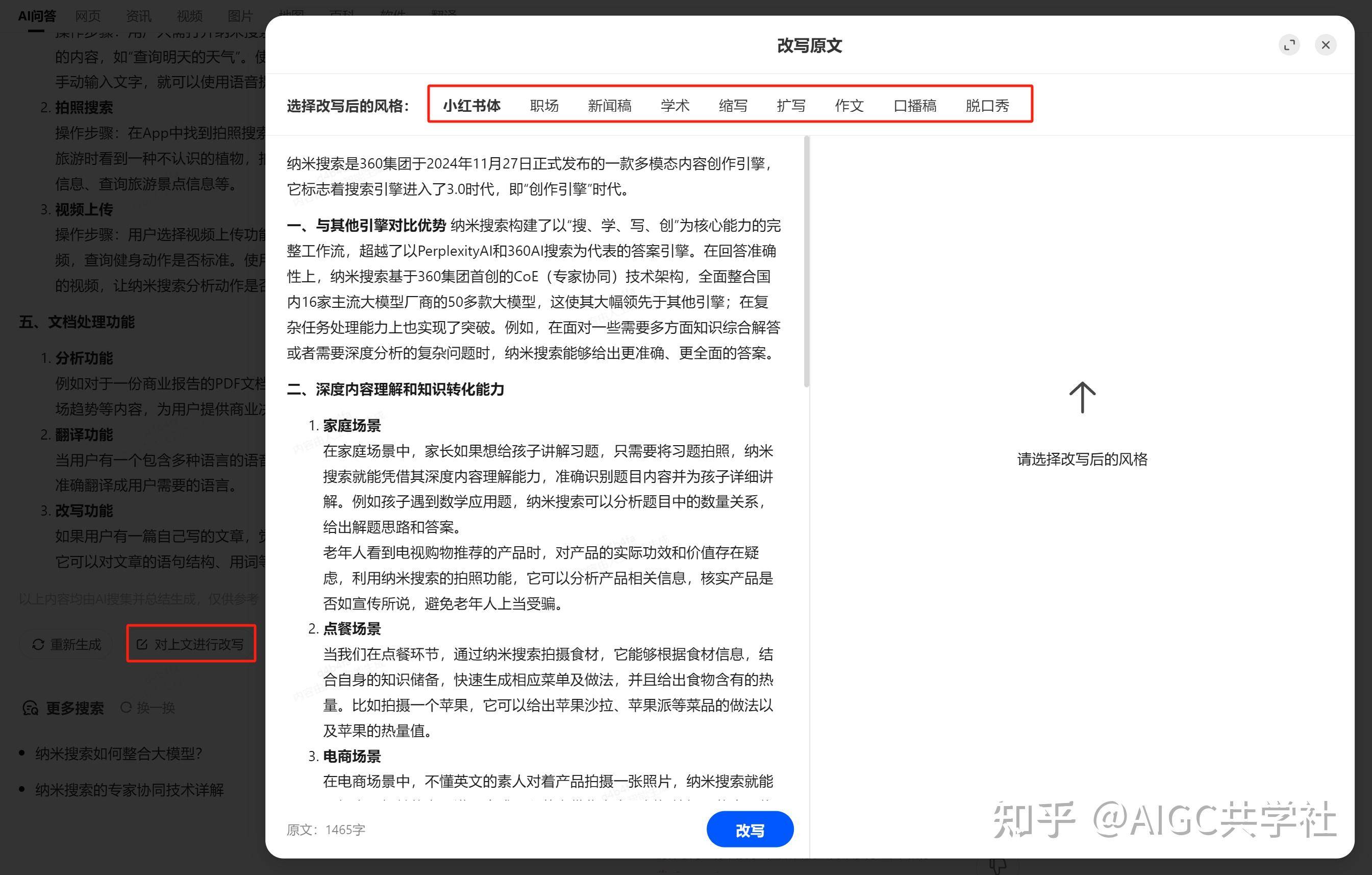Pick the 新闻稿 rewrite style

[610, 106]
